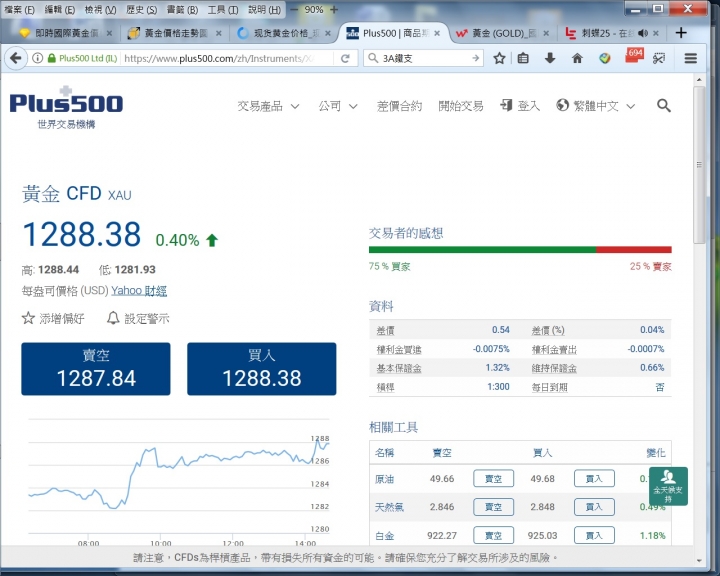Click the browser search box with 3A鑽支

click(422, 58)
